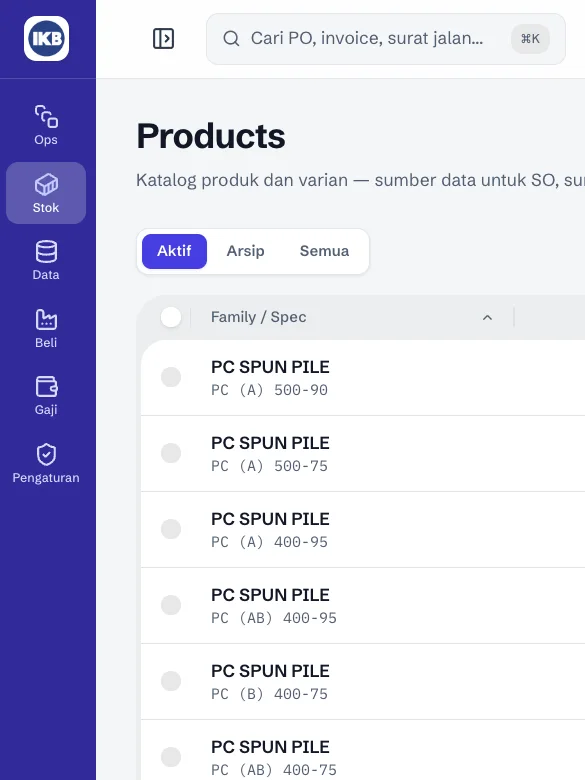Switch to the Arsip tab

click(x=245, y=251)
